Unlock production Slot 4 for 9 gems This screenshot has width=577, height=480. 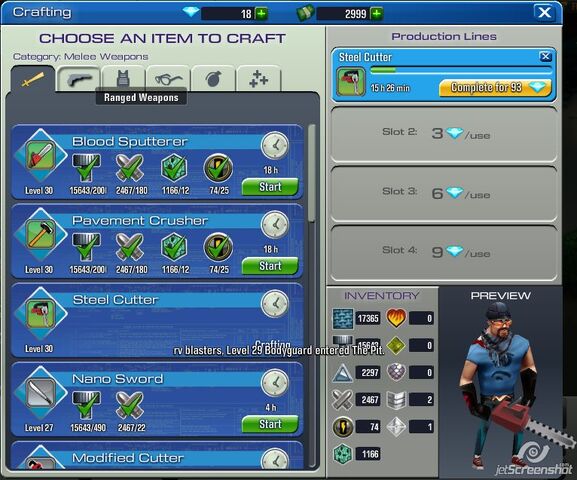pos(443,253)
